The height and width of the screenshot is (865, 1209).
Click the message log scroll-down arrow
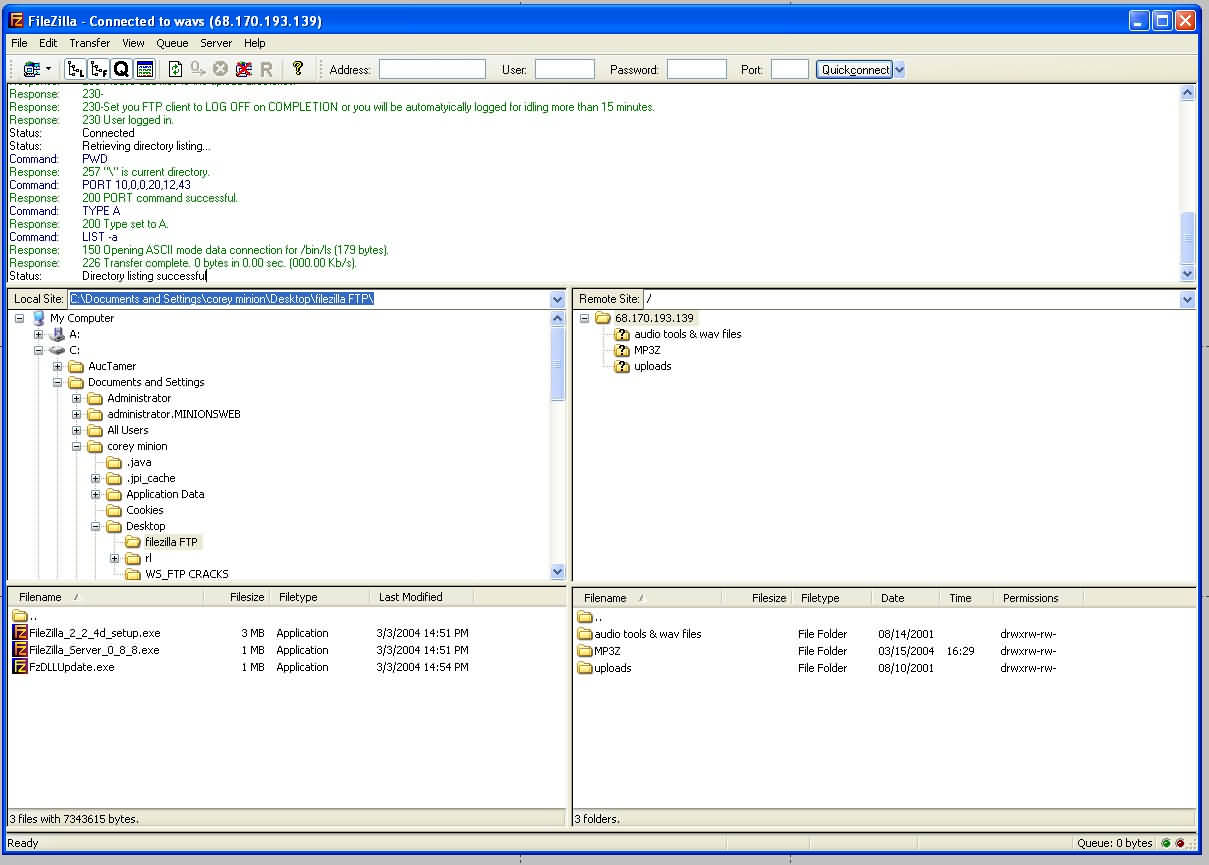tap(1187, 274)
